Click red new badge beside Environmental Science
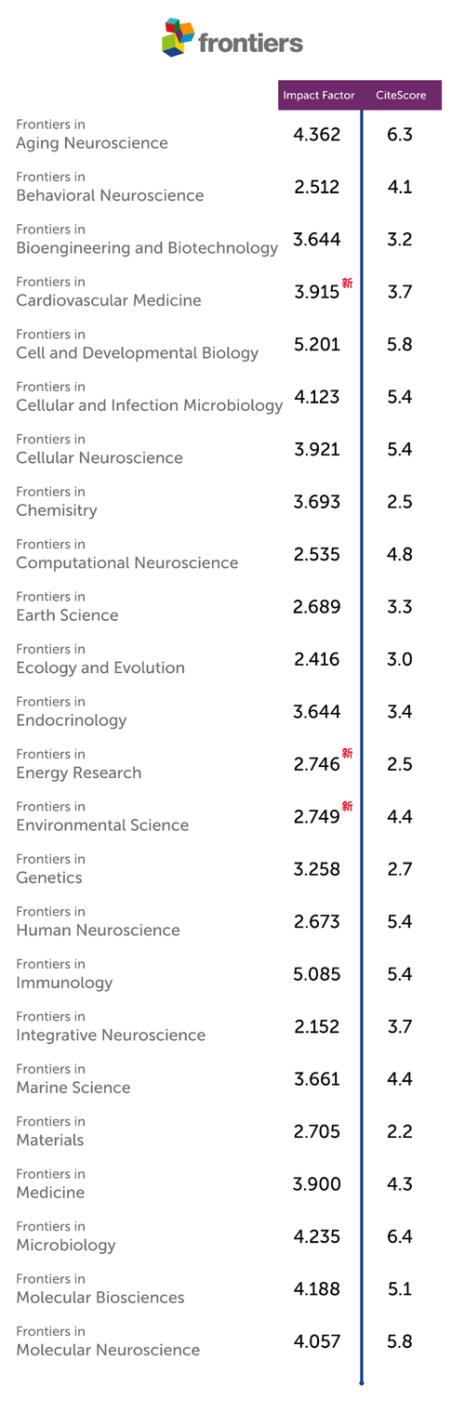 click(347, 806)
